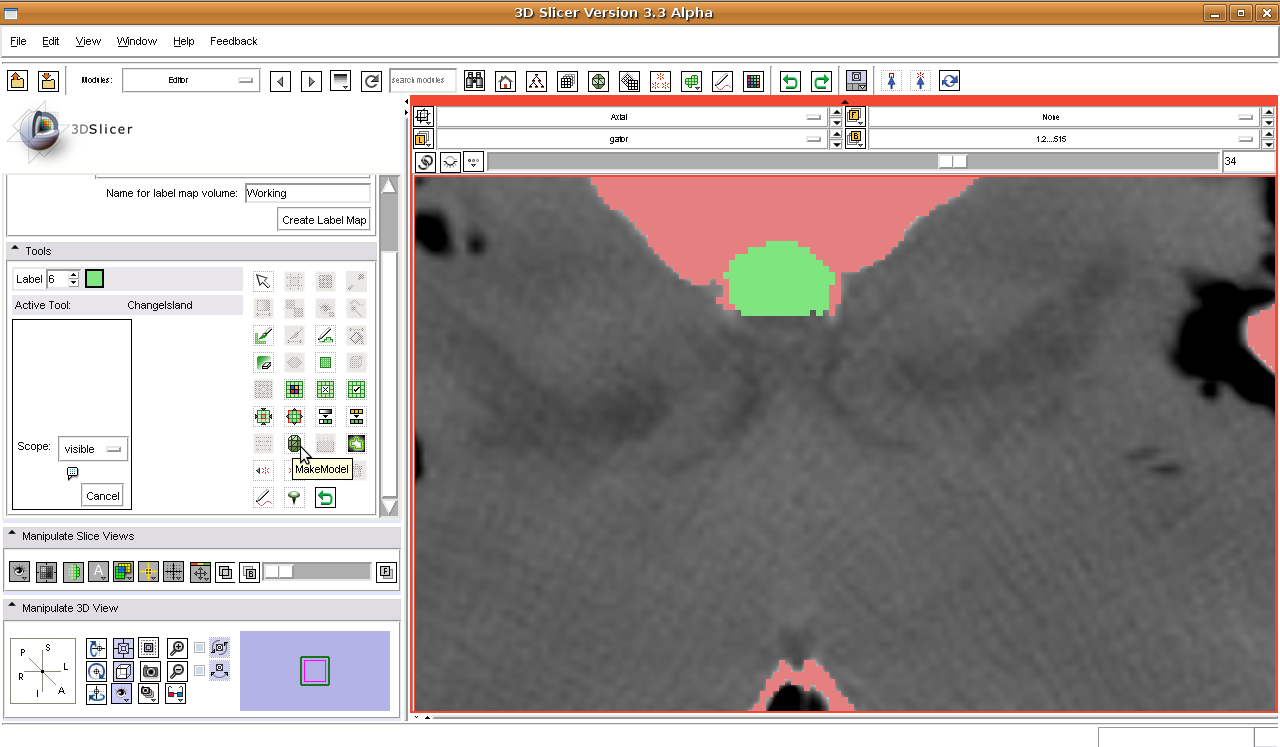Viewport: 1280px width, 747px height.
Task: Toggle stereo red-blue glasses option
Action: click(176, 693)
